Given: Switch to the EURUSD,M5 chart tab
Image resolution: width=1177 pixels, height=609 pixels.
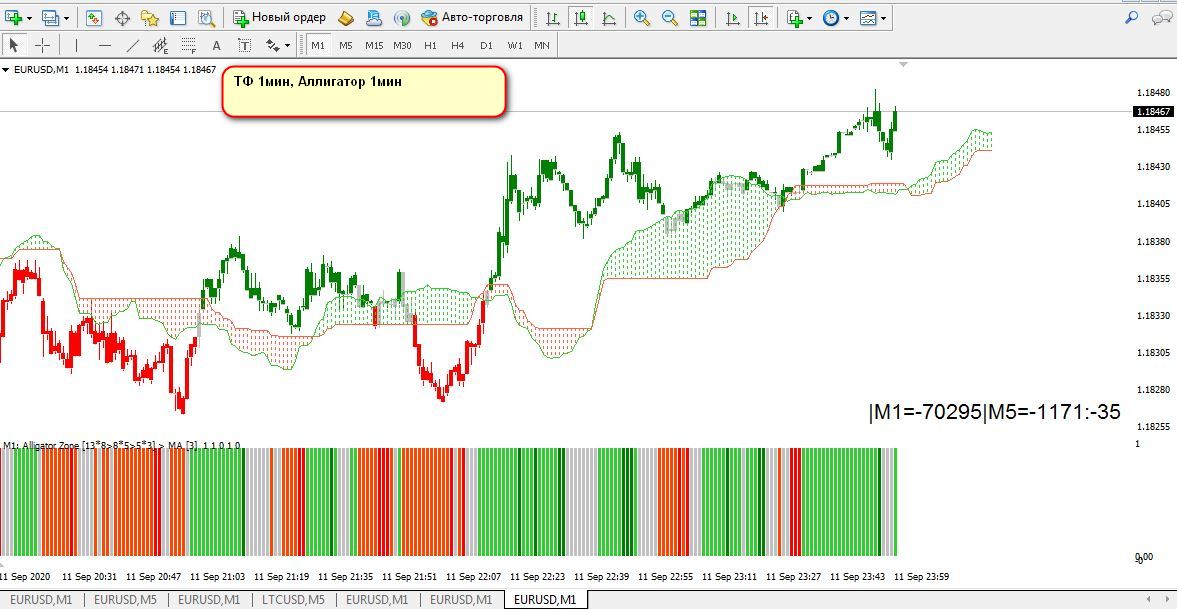Looking at the screenshot, I should tap(126, 599).
